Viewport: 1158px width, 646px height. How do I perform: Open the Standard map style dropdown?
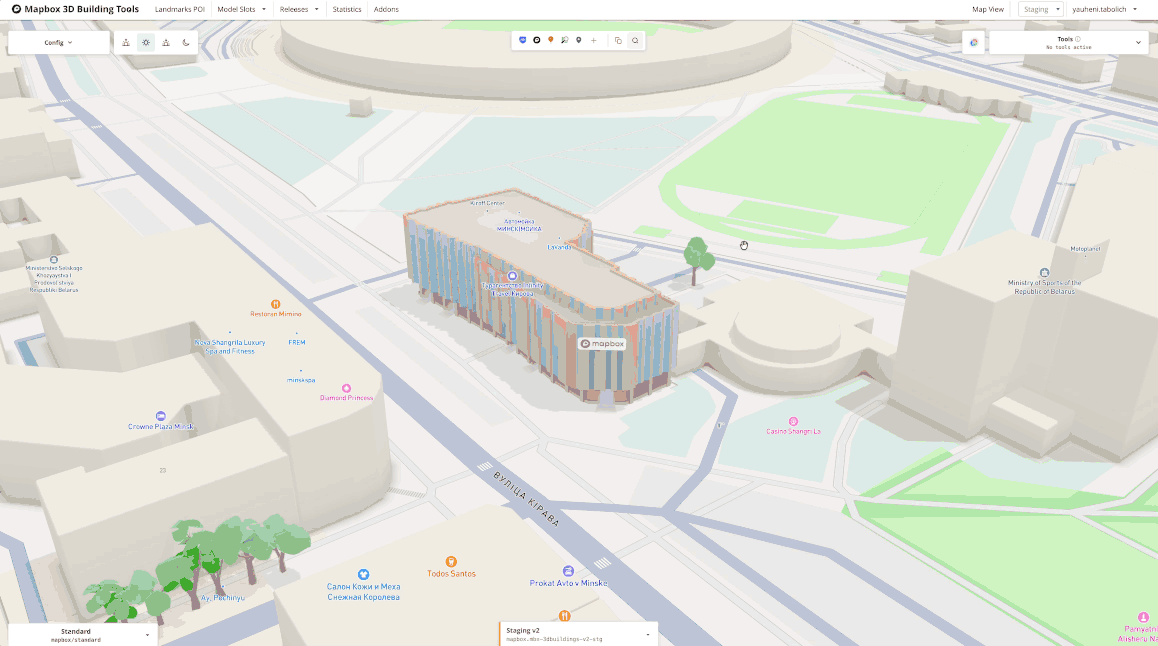coord(82,635)
